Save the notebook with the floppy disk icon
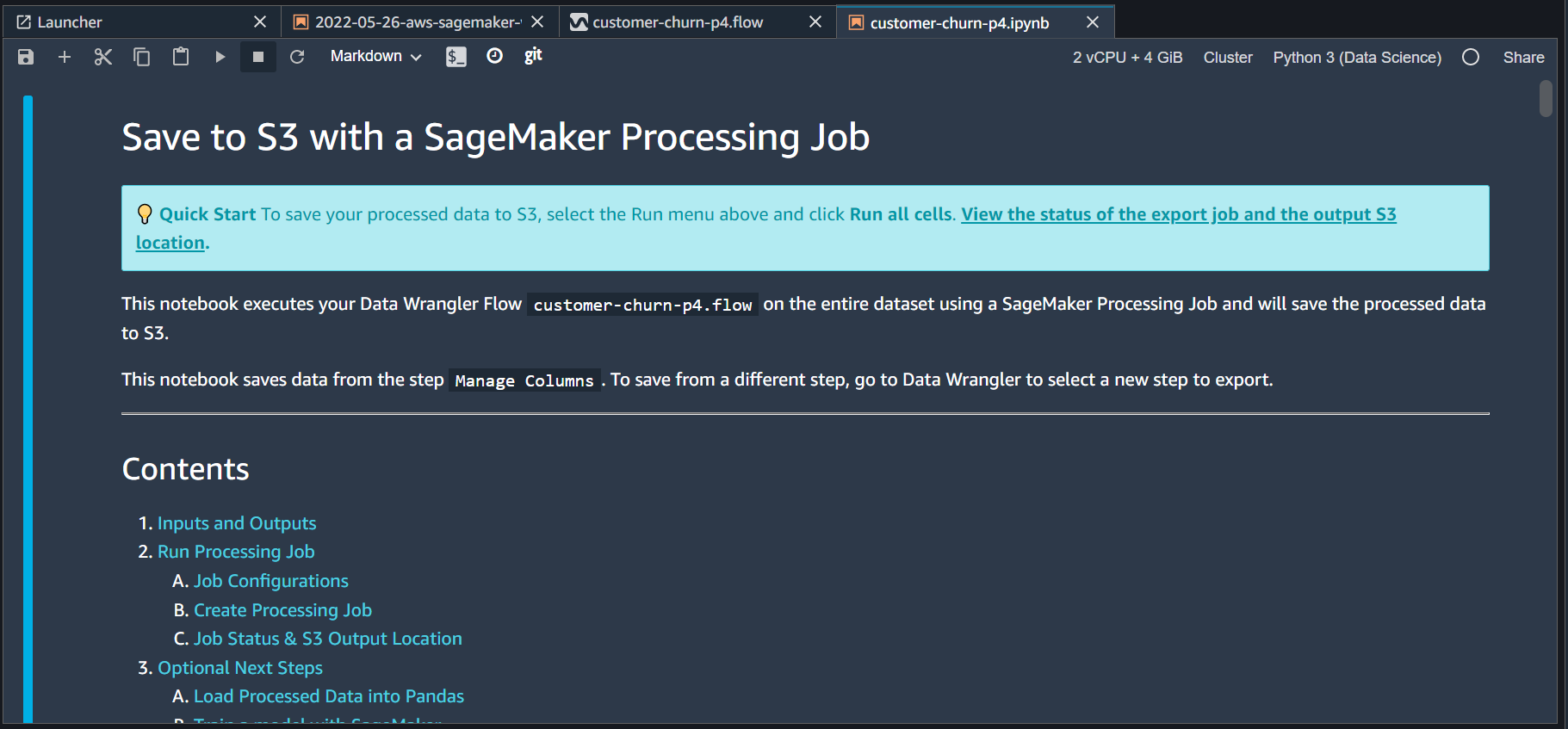 click(x=26, y=57)
